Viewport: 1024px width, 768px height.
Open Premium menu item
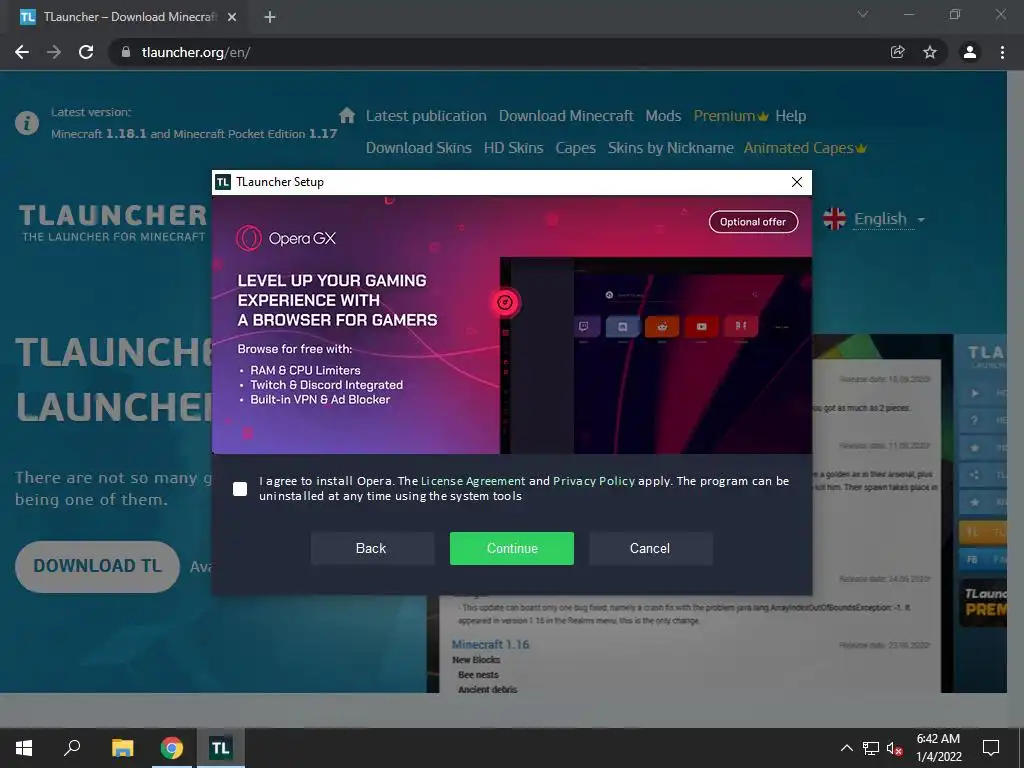point(731,116)
